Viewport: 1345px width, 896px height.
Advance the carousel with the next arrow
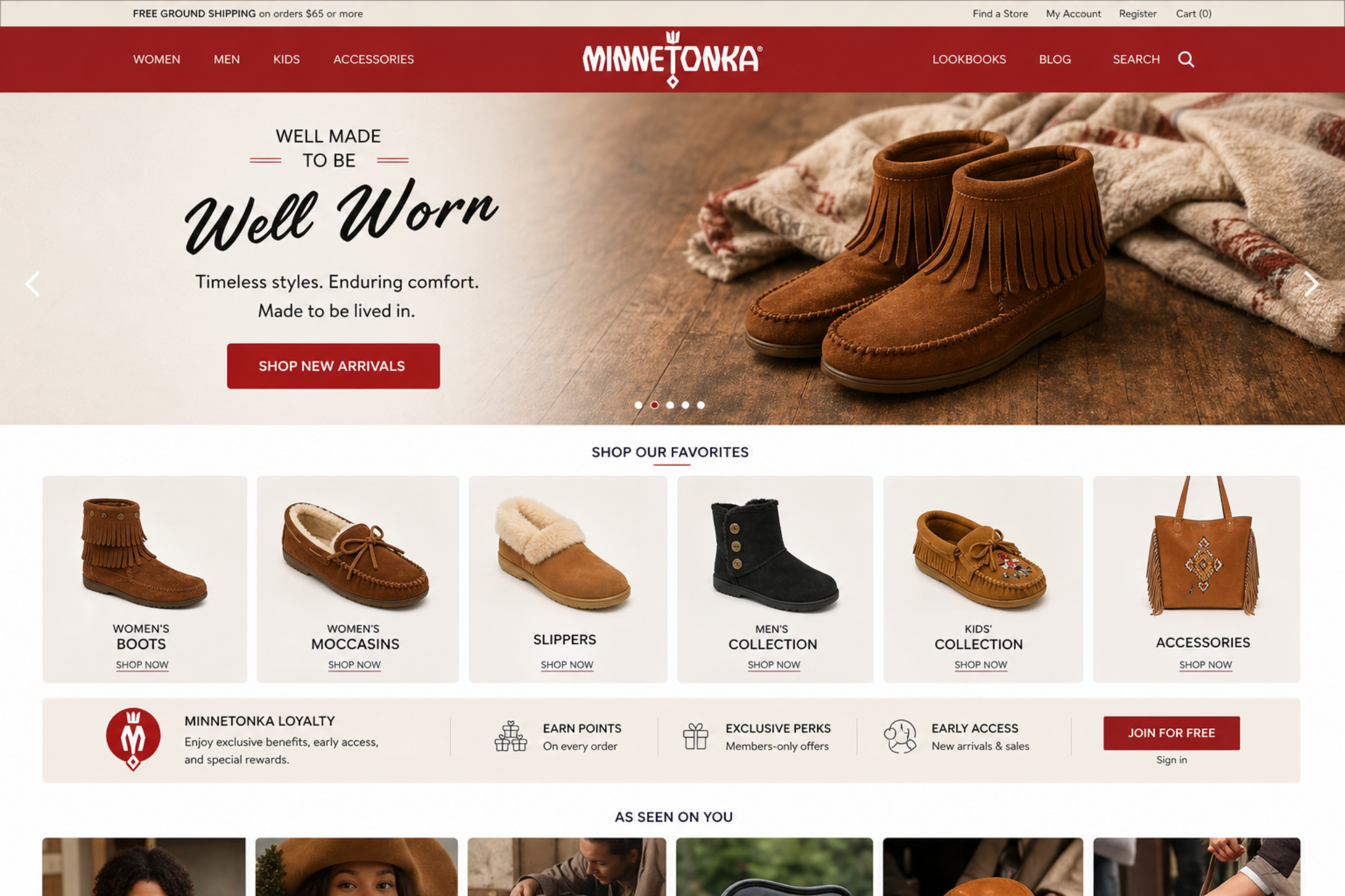click(x=1312, y=284)
